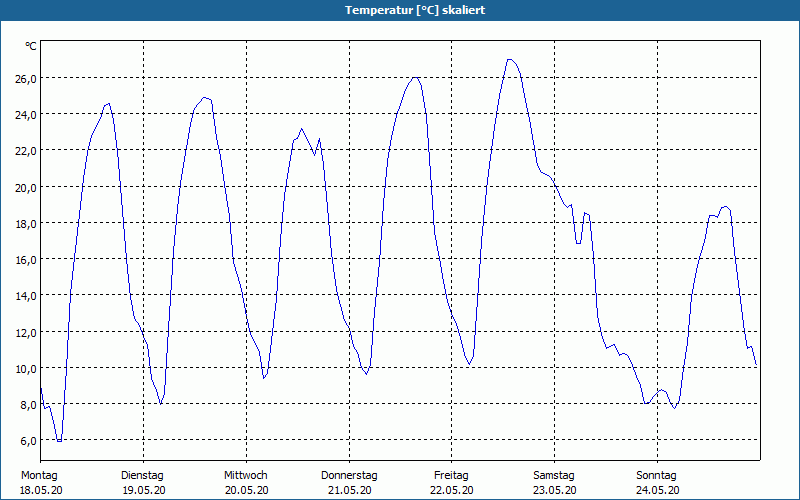800x500 pixels.
Task: Select the 20,0 axis value
Action: click(x=26, y=187)
